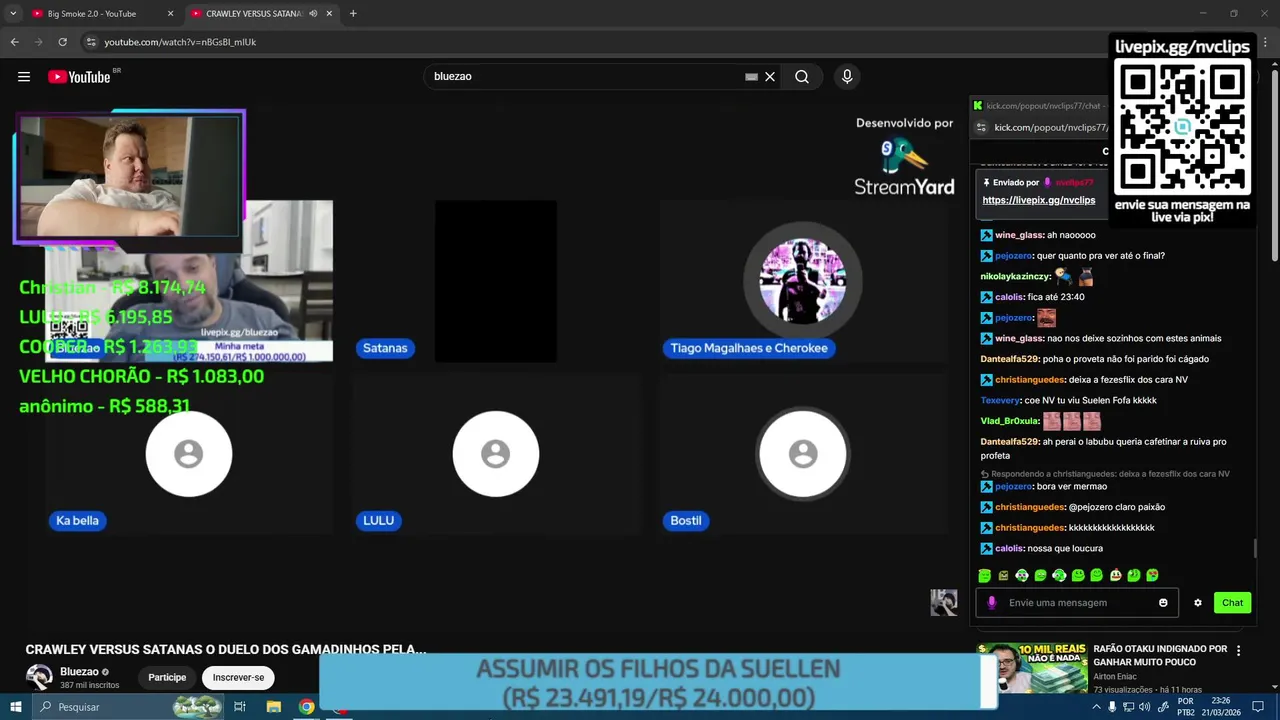Select the last emote in the quick emote row
The image size is (1280, 720).
pos(1152,575)
